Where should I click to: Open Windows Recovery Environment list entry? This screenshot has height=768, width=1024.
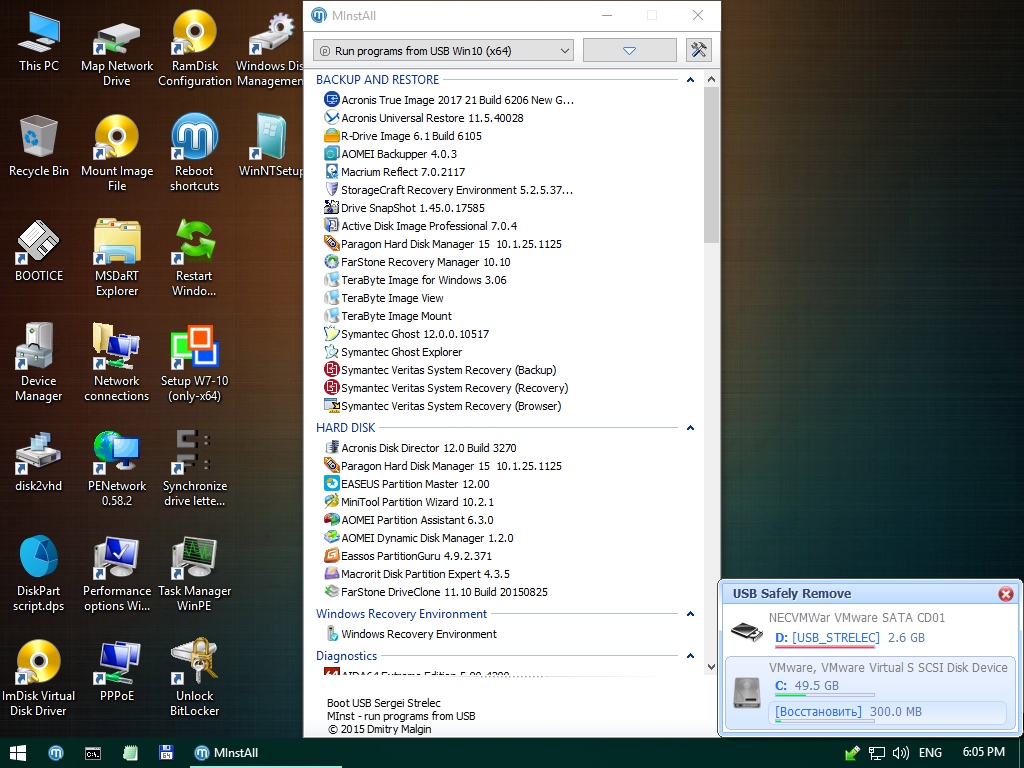411,634
